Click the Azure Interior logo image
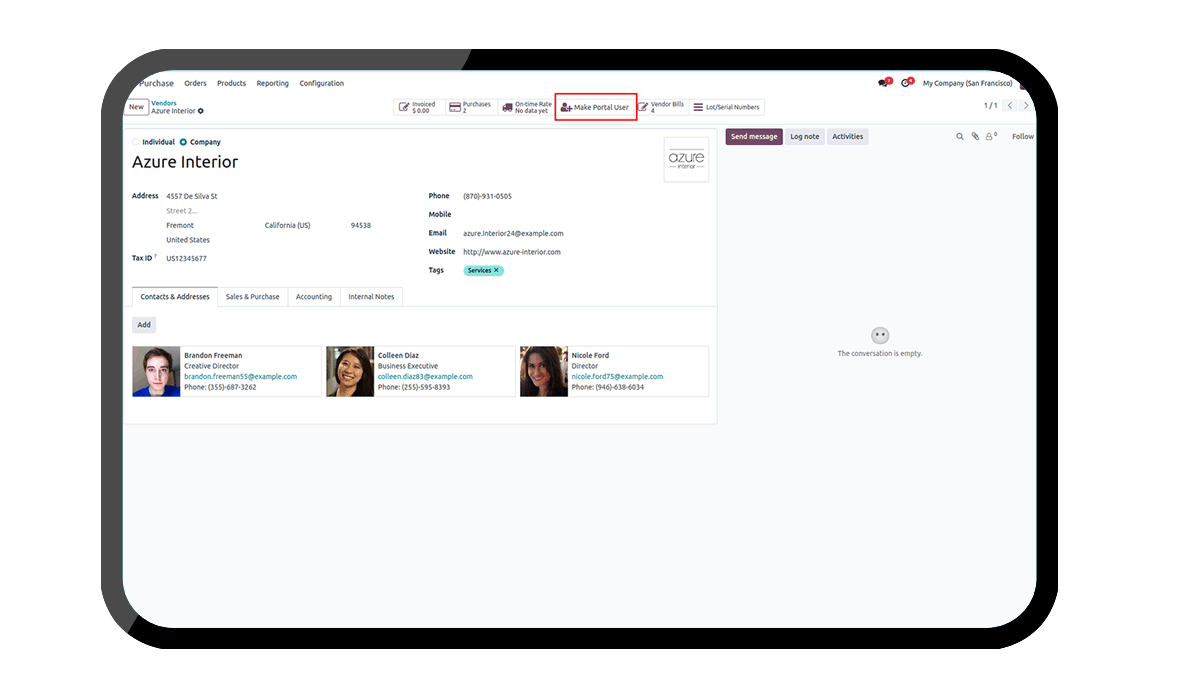This screenshot has width=1200, height=697. [686, 160]
